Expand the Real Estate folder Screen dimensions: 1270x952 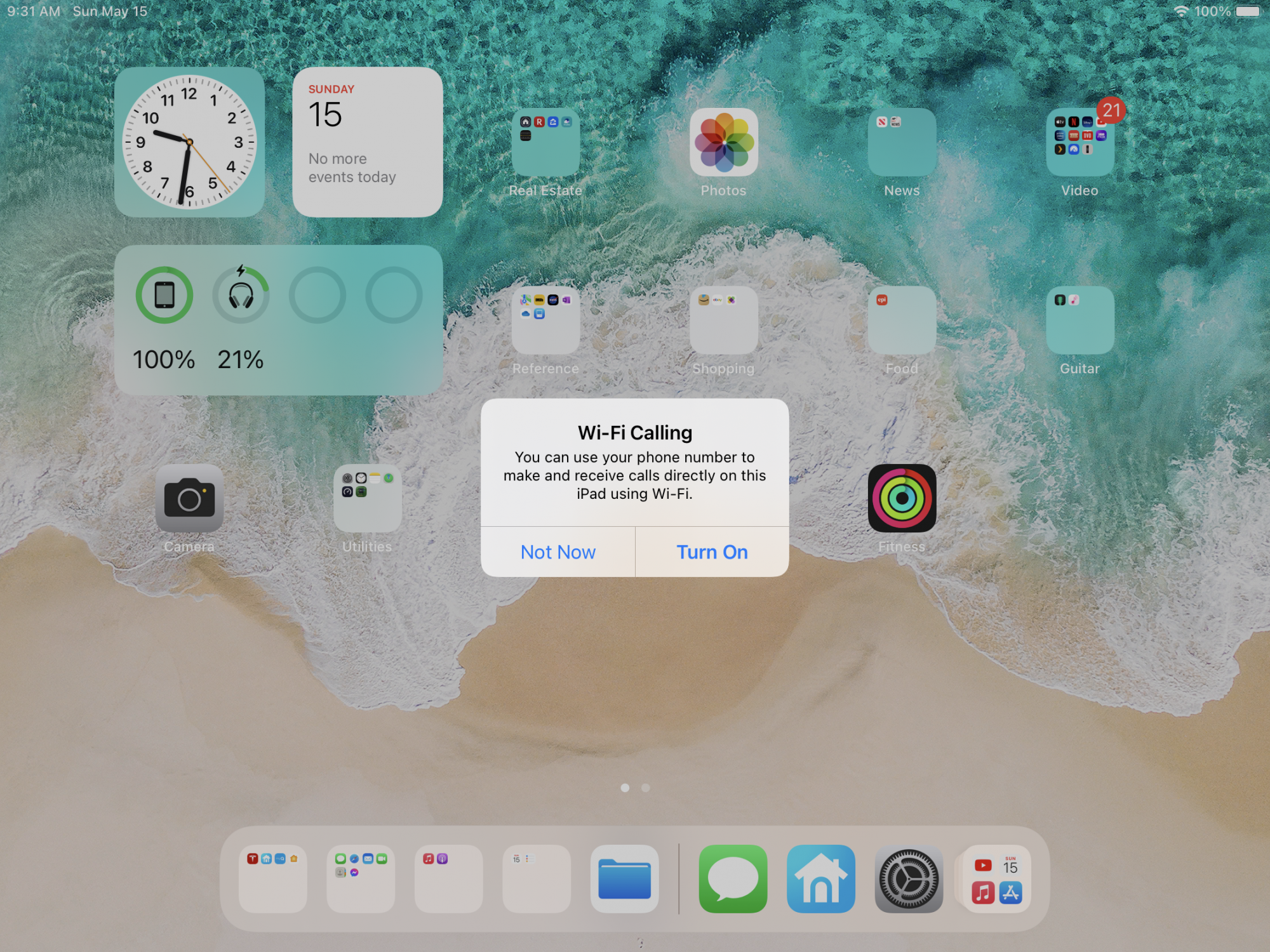(x=545, y=143)
